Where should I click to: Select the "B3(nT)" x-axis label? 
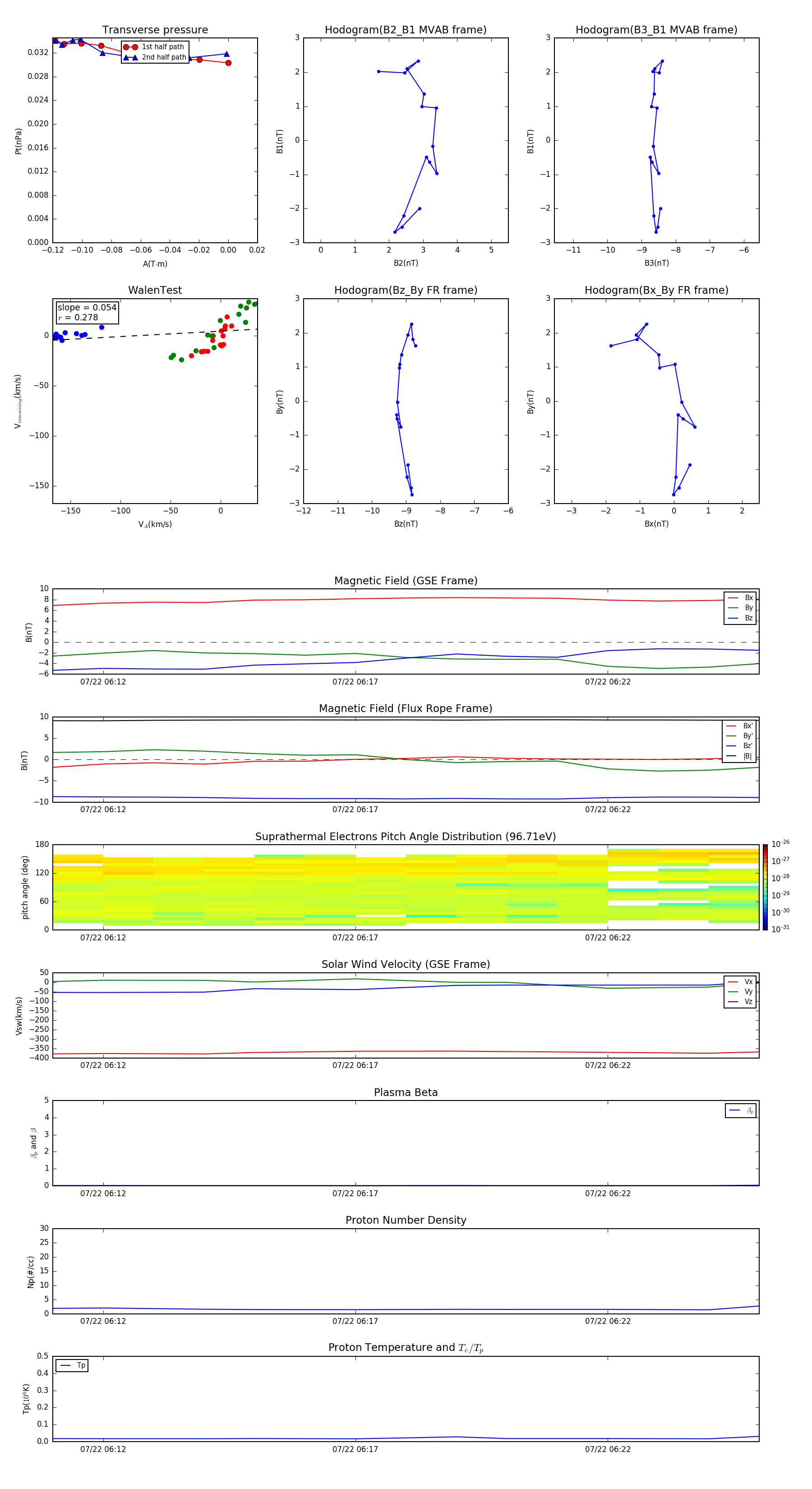click(656, 264)
